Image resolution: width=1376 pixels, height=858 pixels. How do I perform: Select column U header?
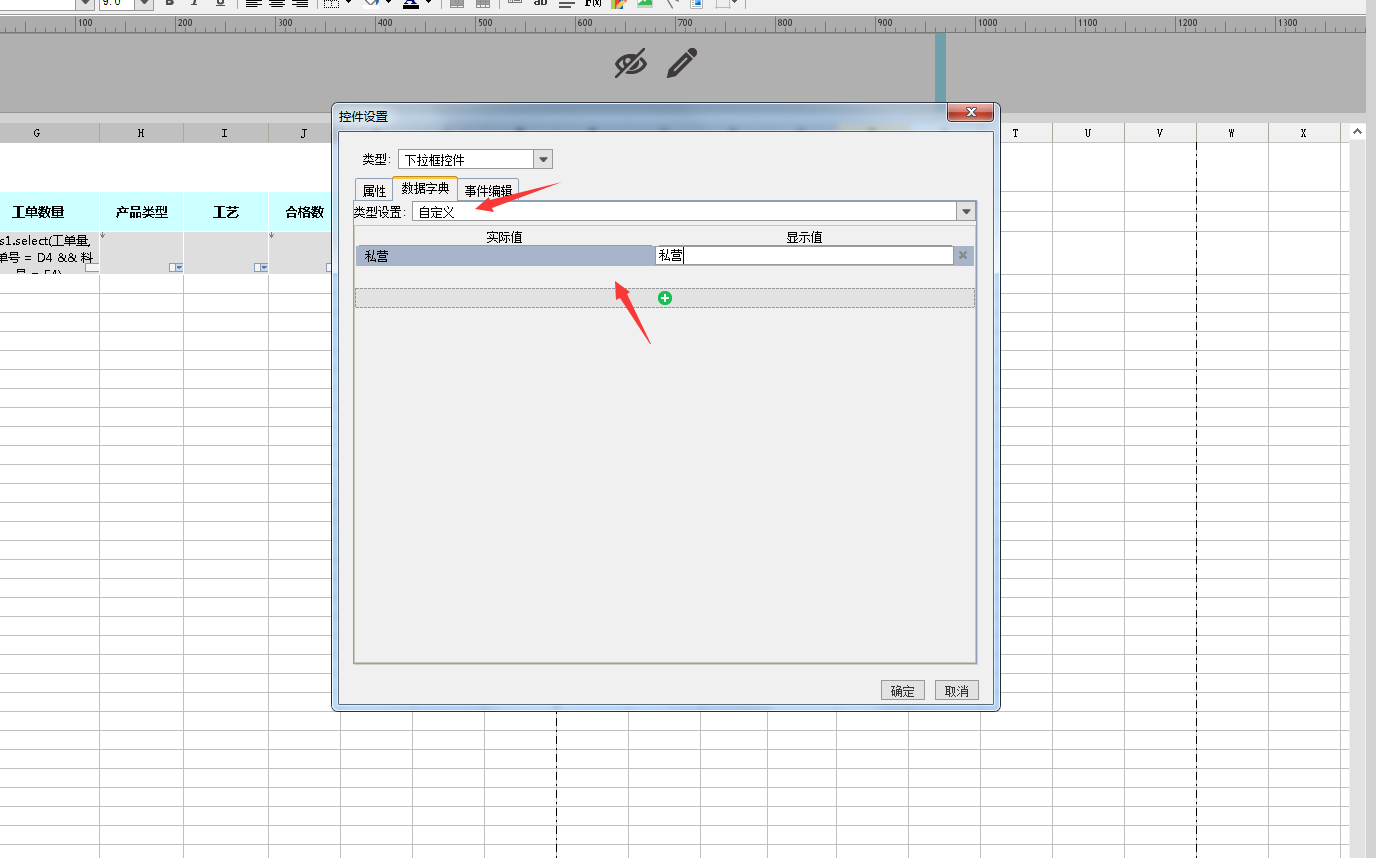(1088, 133)
